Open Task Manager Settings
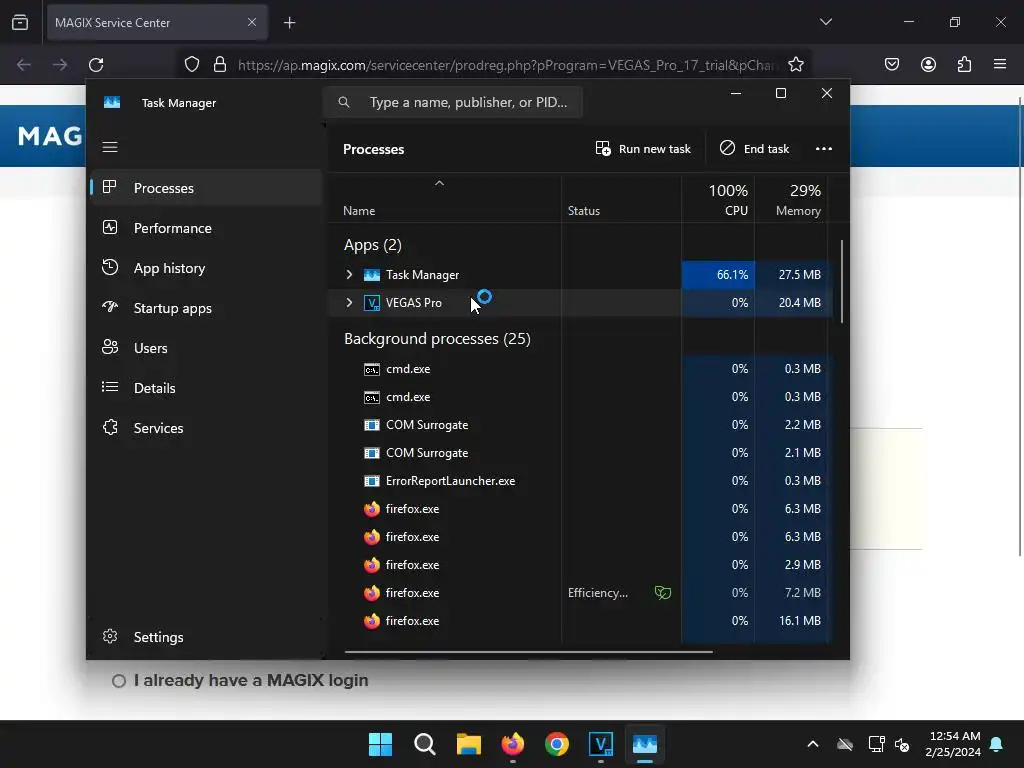Screen dimensions: 1024x768 coord(206,637)
